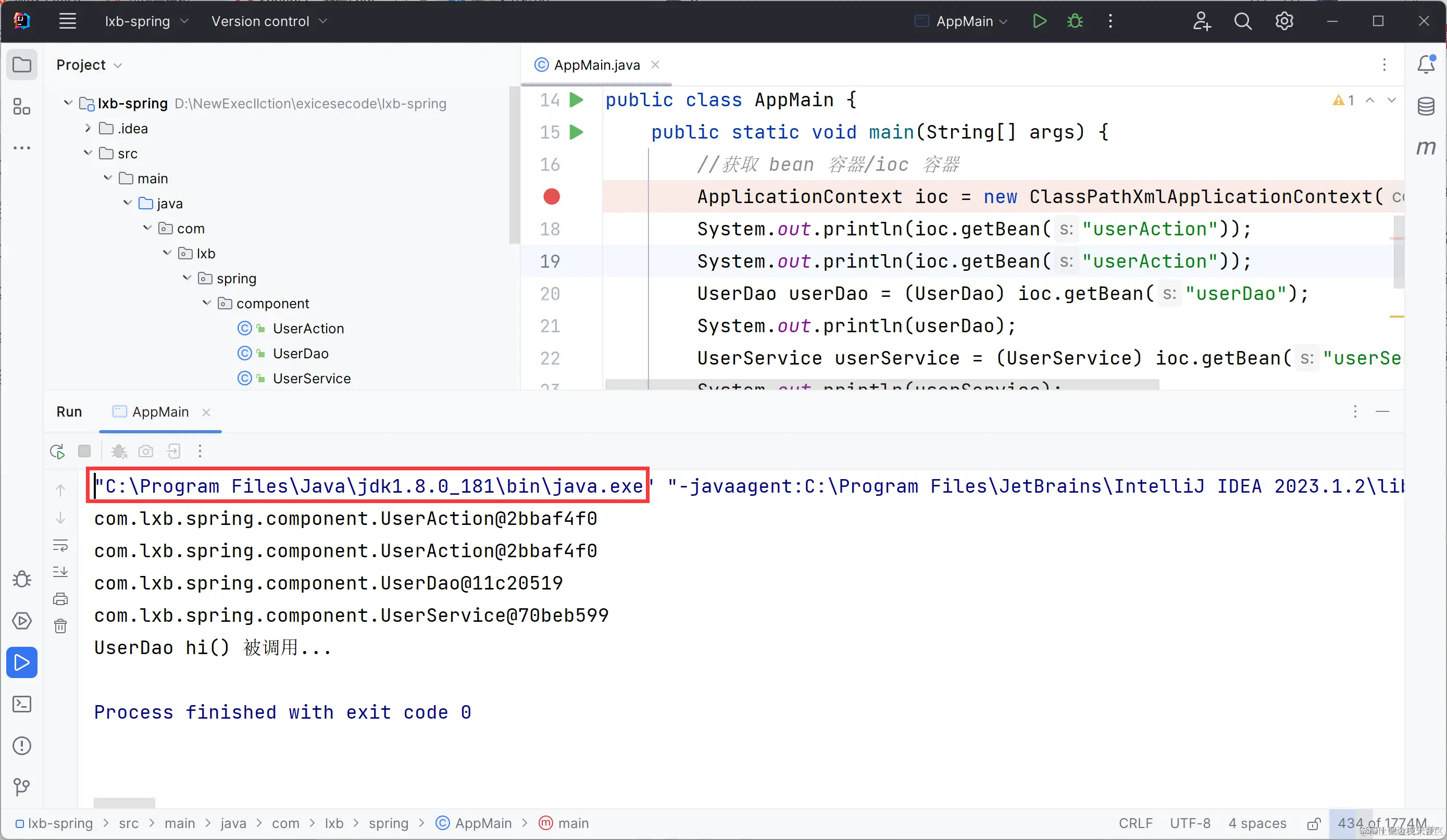Click UTF-8 encoding in status bar
The width and height of the screenshot is (1447, 840).
pos(1190,823)
